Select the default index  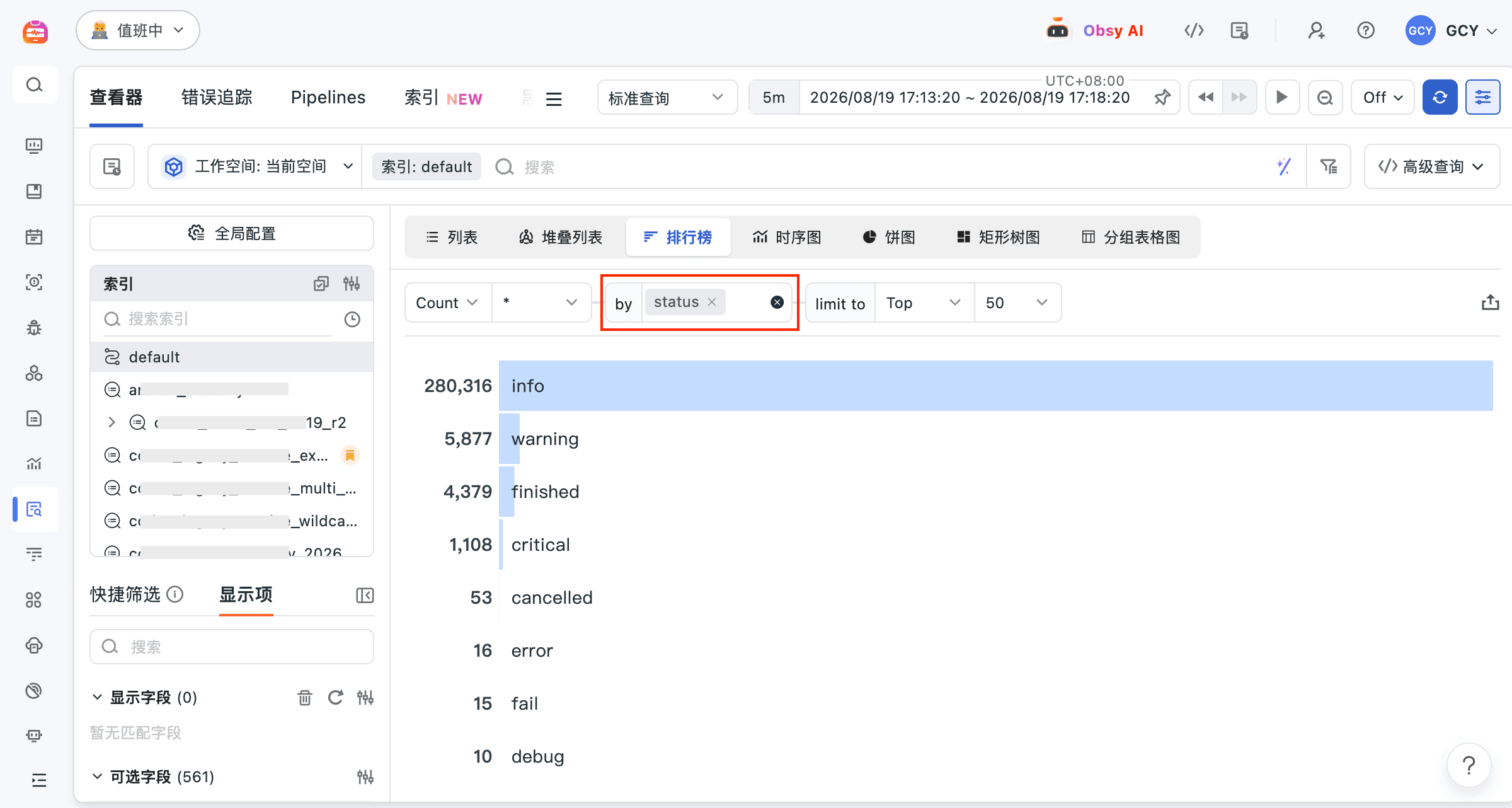click(x=232, y=357)
